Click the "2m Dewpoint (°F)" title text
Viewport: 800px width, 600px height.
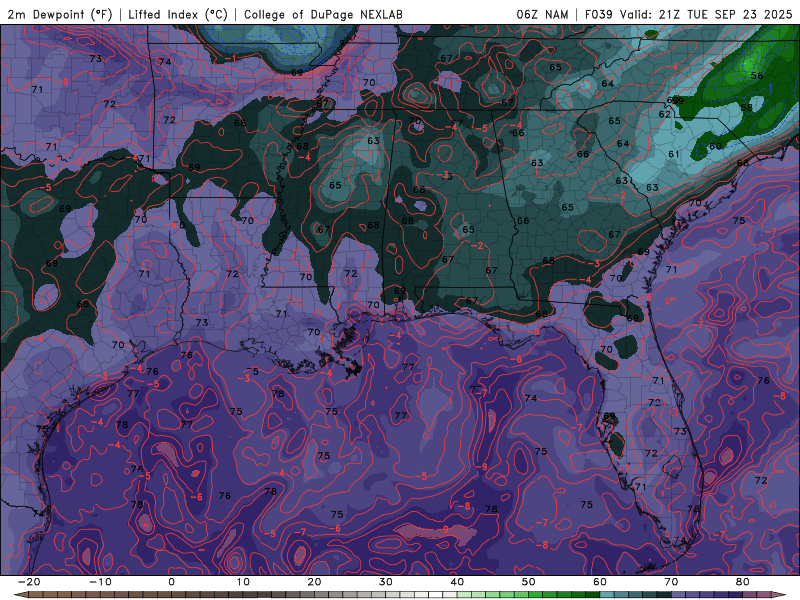[x=60, y=14]
